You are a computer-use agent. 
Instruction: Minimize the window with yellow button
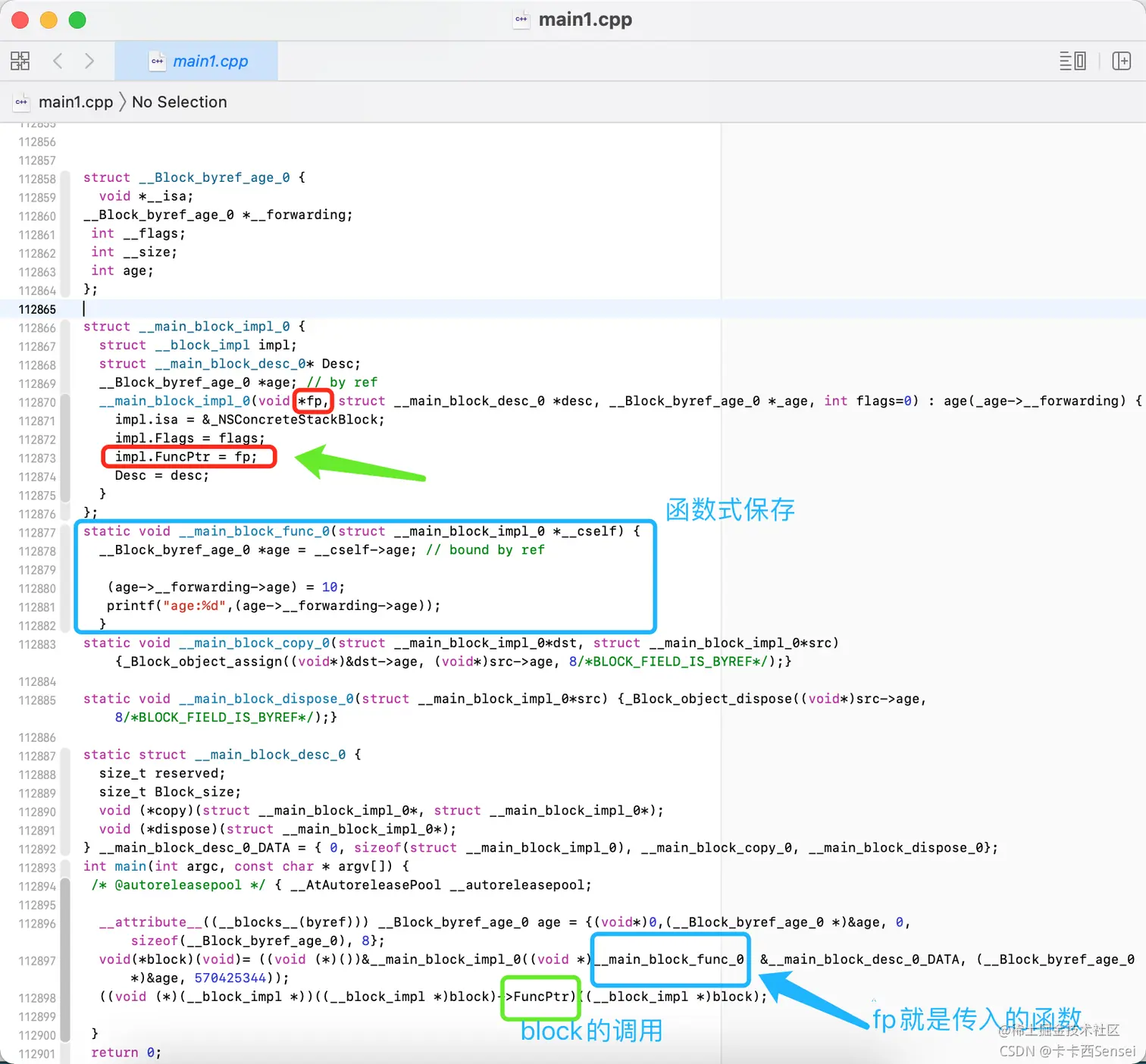click(49, 20)
